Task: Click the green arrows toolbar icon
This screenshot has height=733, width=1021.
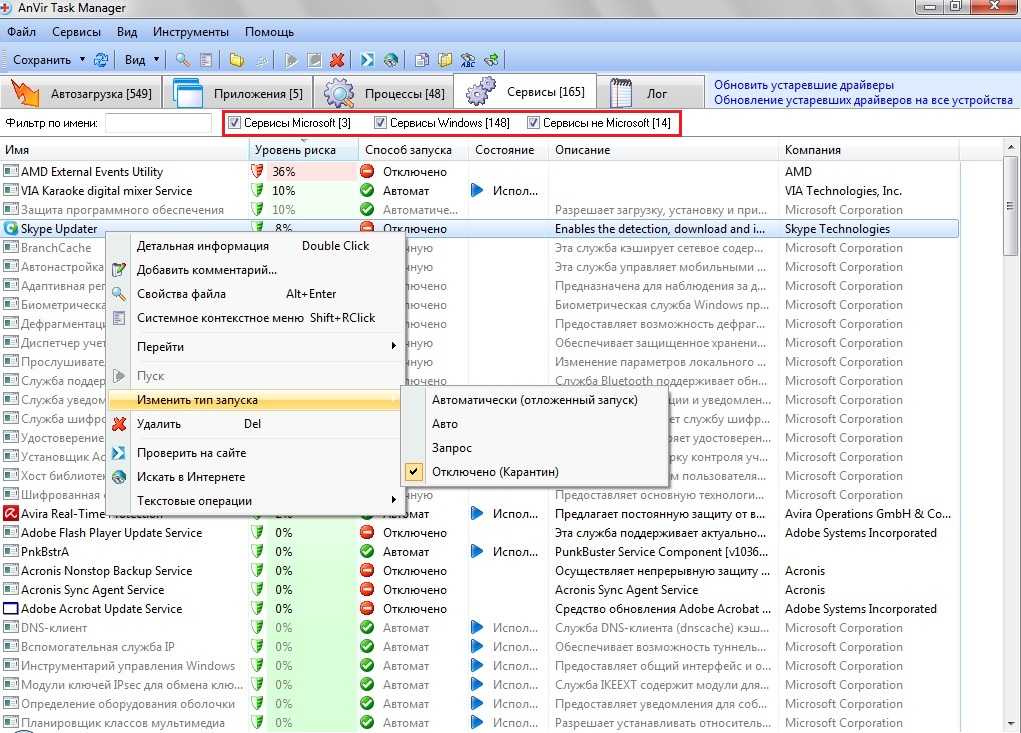Action: click(x=492, y=60)
